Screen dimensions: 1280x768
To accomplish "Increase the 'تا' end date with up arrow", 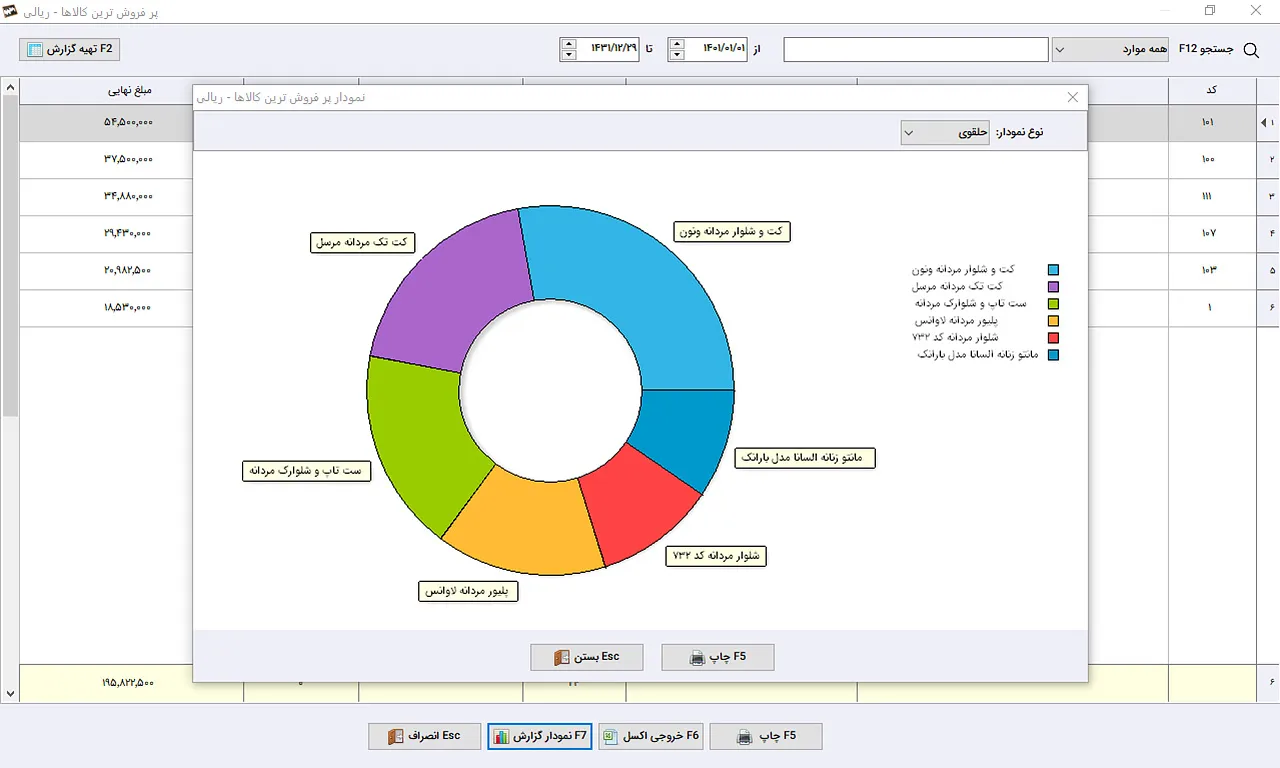I will [x=569, y=43].
